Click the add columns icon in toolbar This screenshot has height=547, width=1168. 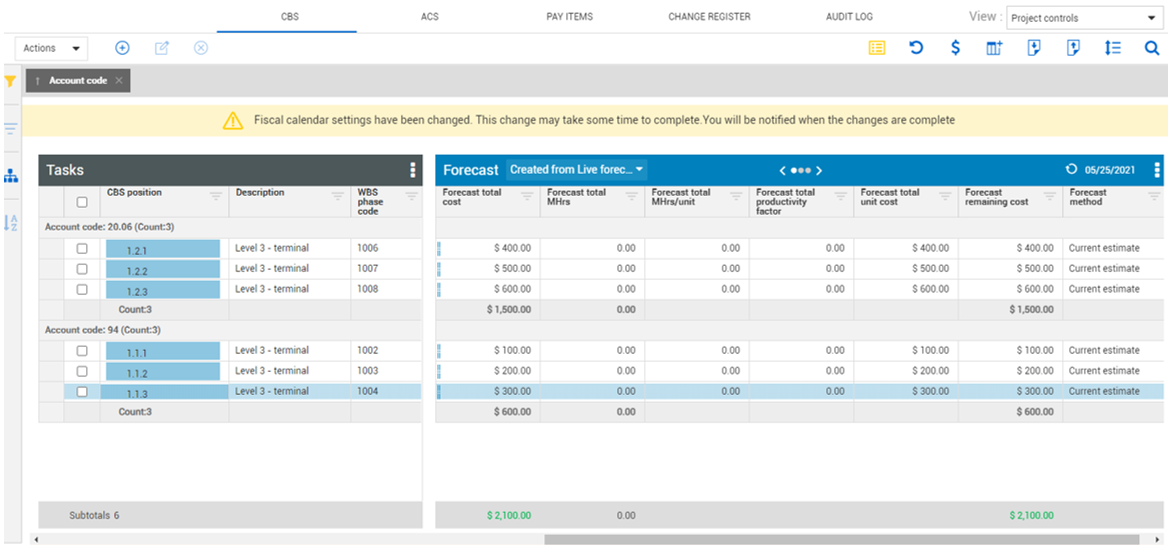(x=994, y=48)
